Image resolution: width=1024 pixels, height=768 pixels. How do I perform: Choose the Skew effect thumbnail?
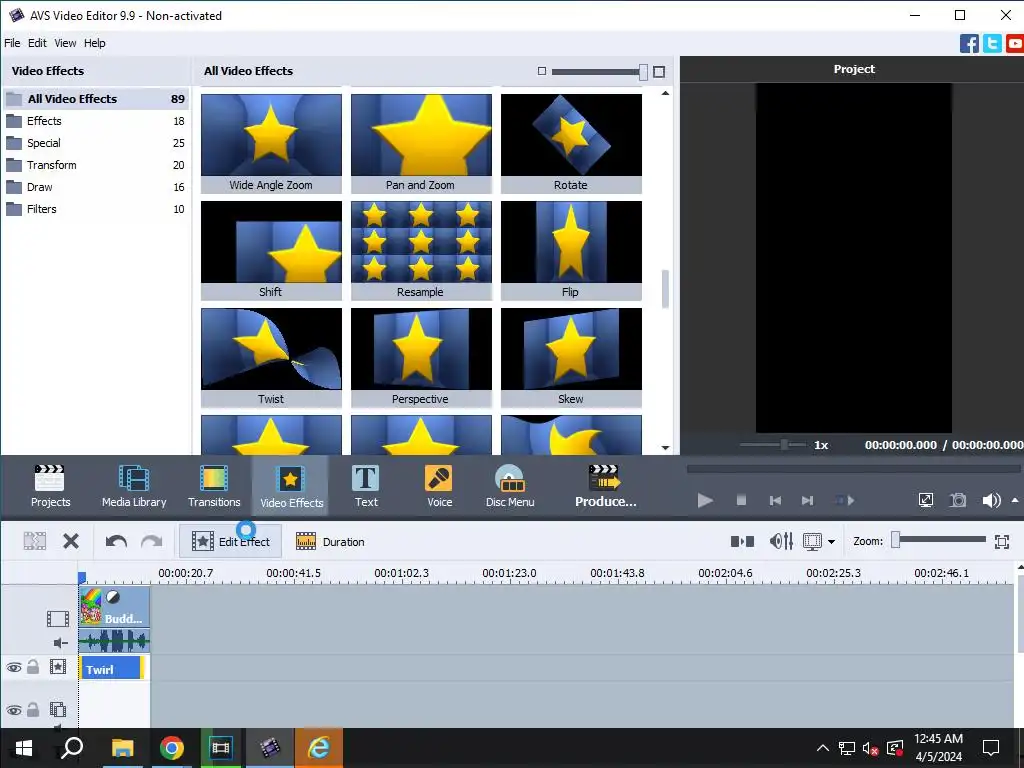[571, 357]
